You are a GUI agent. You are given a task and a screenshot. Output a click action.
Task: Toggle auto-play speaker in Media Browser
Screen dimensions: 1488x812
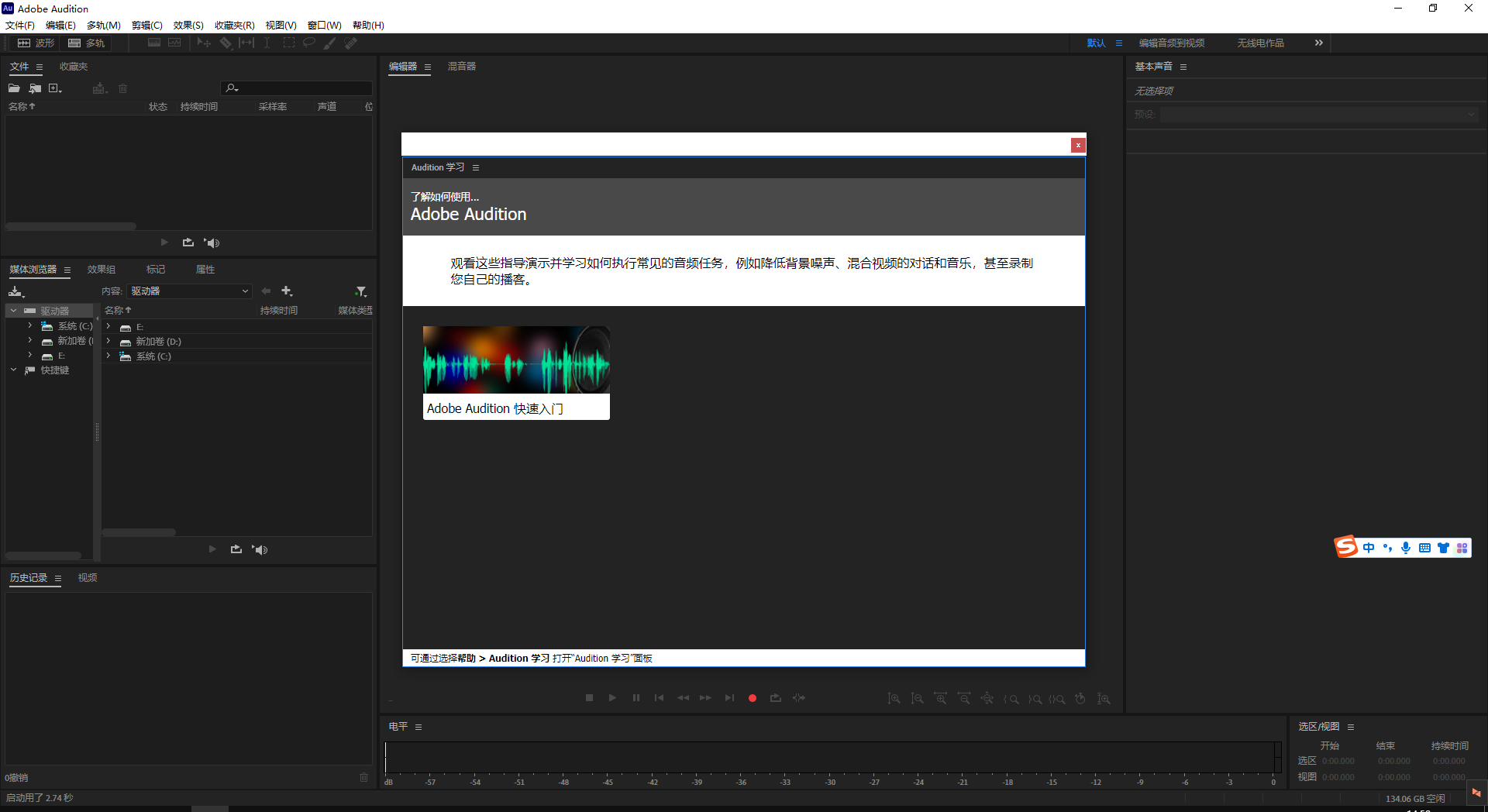(x=260, y=549)
